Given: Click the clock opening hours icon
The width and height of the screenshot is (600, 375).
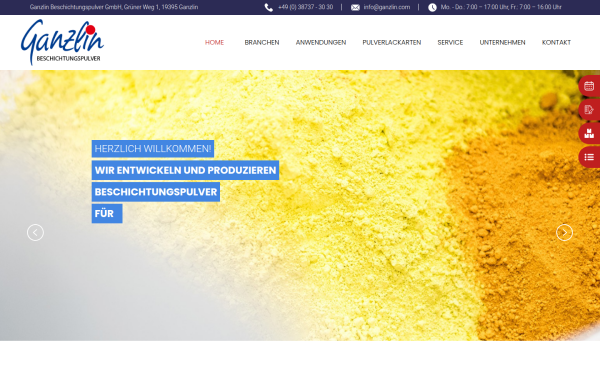Looking at the screenshot, I should (x=432, y=7).
